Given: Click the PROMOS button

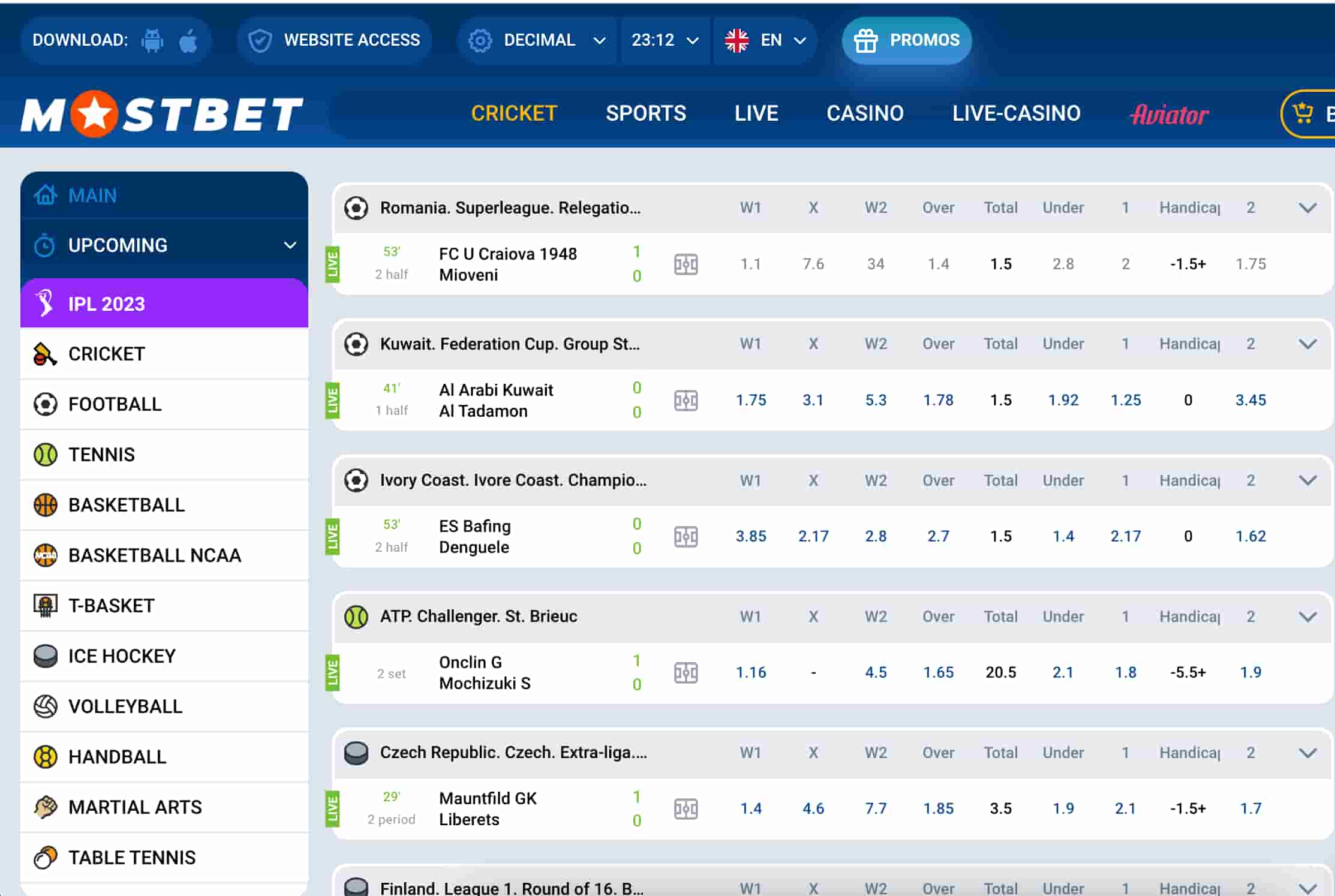Looking at the screenshot, I should 907,40.
